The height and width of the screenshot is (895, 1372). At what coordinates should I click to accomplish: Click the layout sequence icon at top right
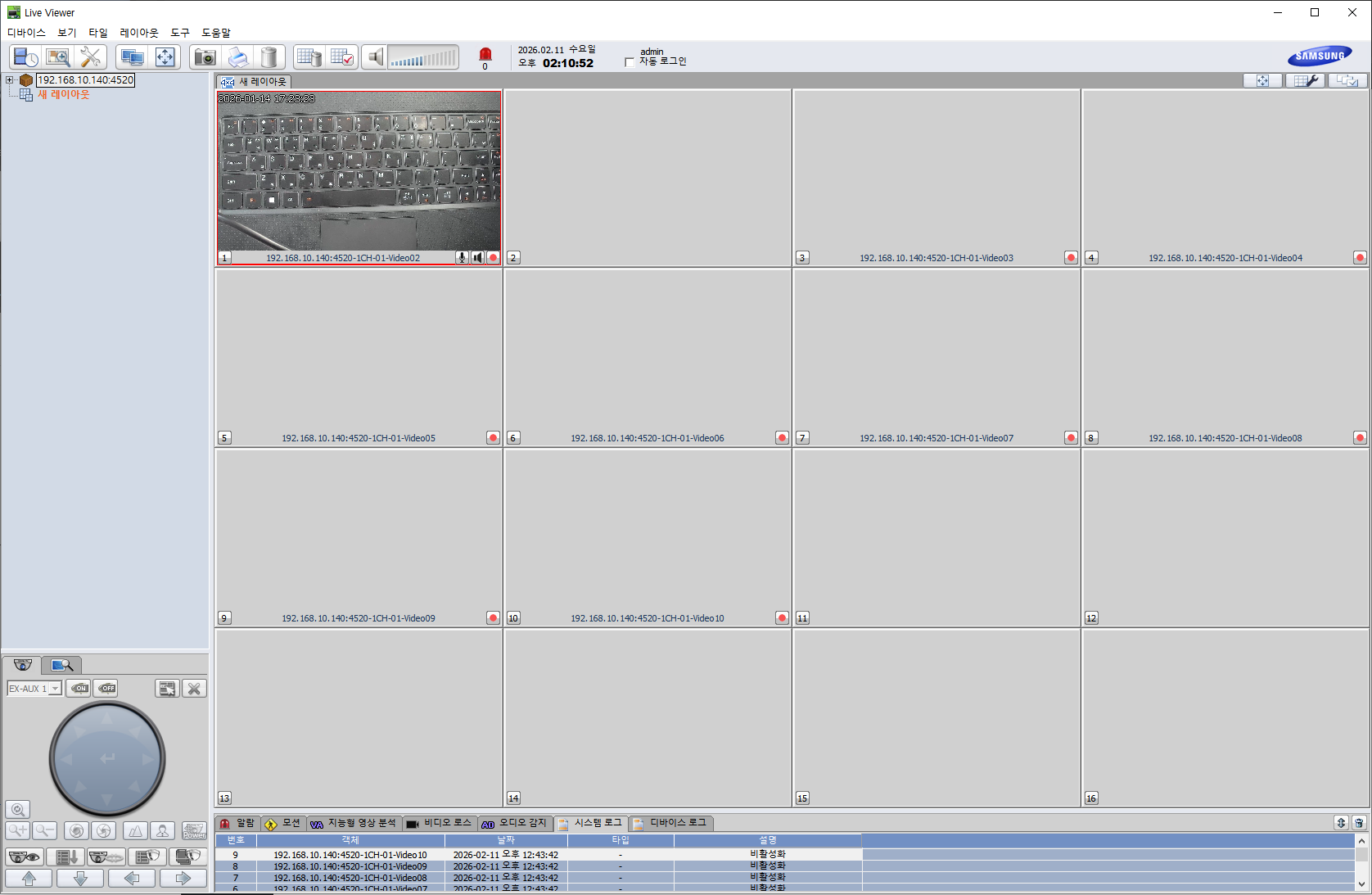click(1347, 80)
